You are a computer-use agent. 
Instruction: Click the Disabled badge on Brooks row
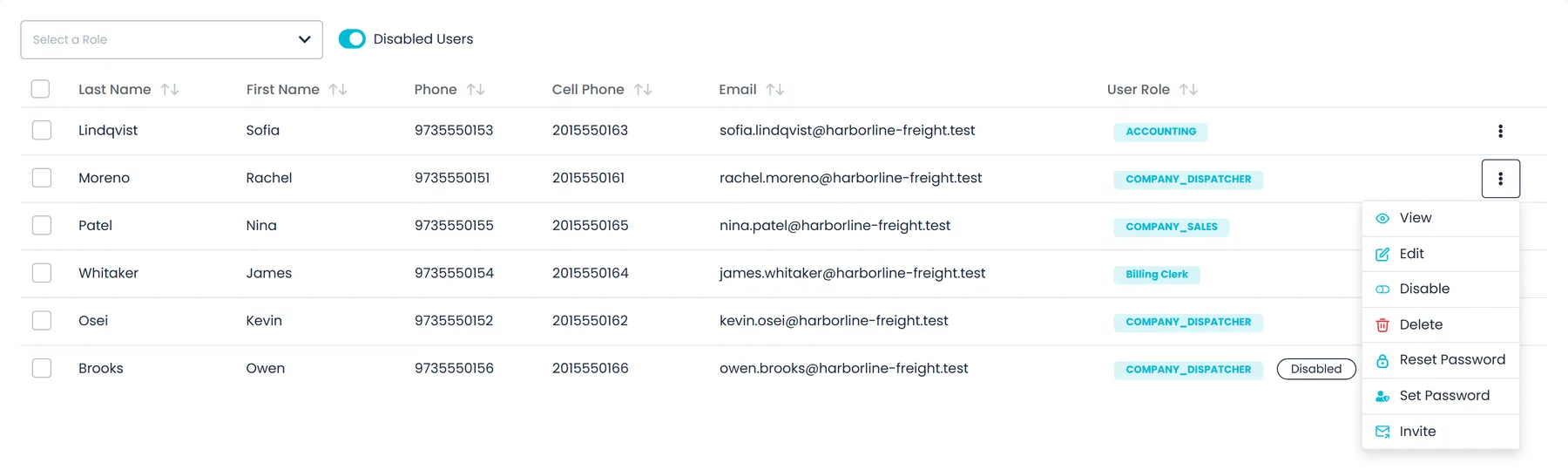[x=1315, y=369]
